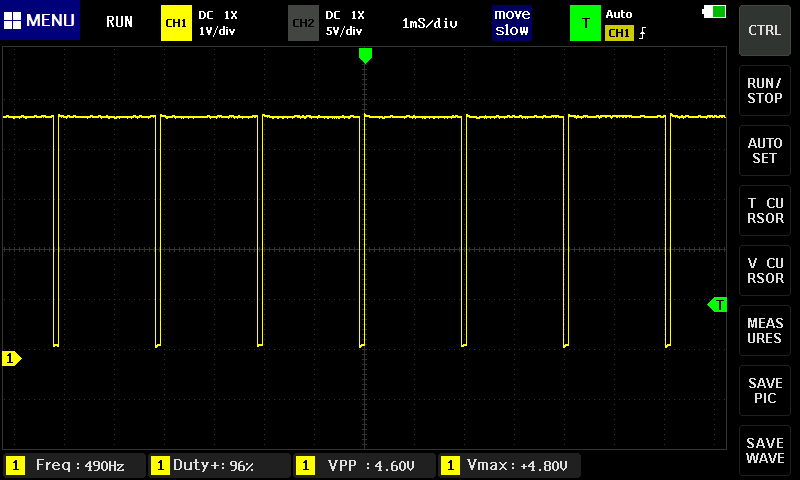Select the CH1 trigger source tag
800x480 pixels.
619,33
